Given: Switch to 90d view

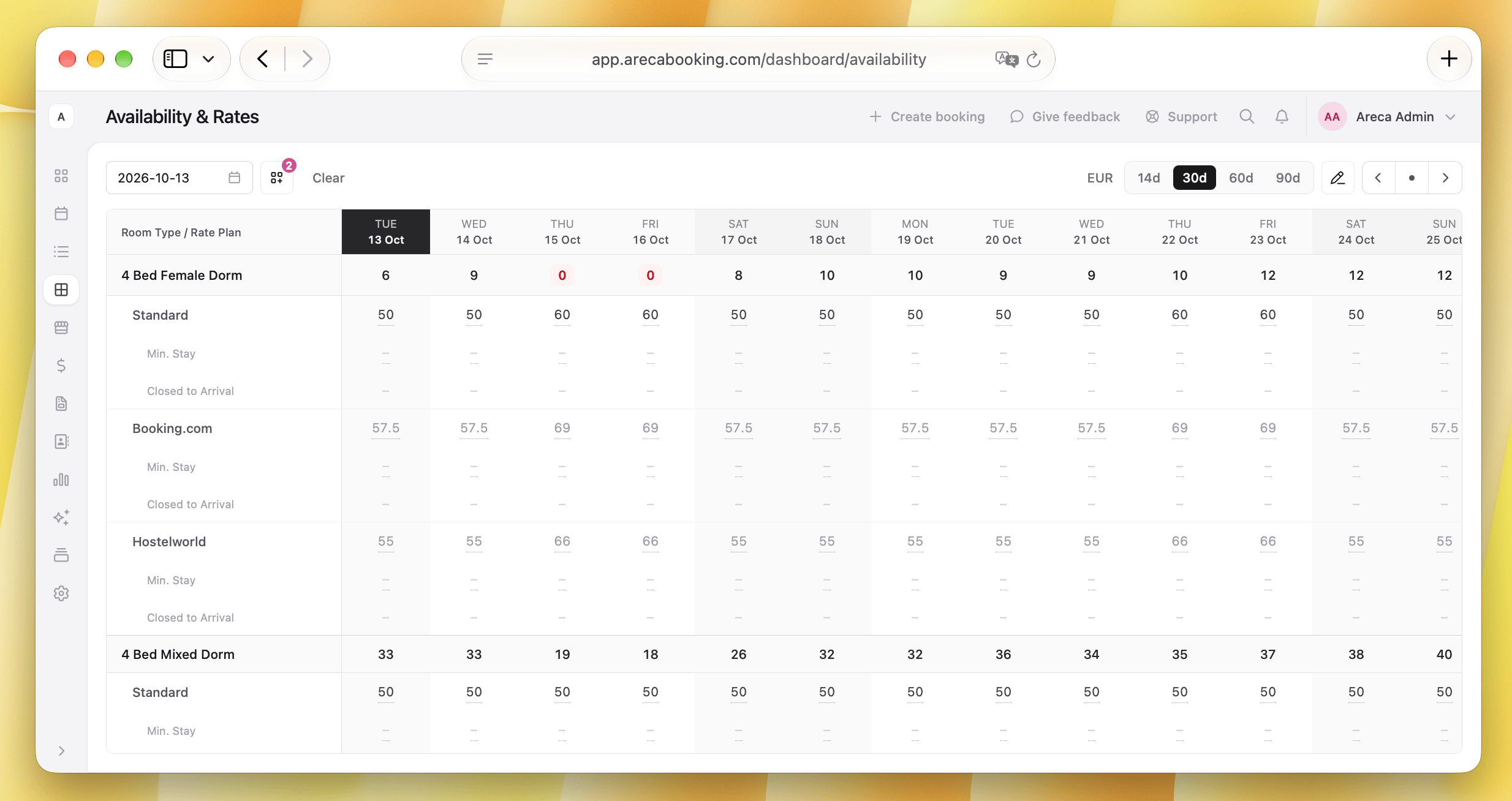Looking at the screenshot, I should click(x=1288, y=178).
